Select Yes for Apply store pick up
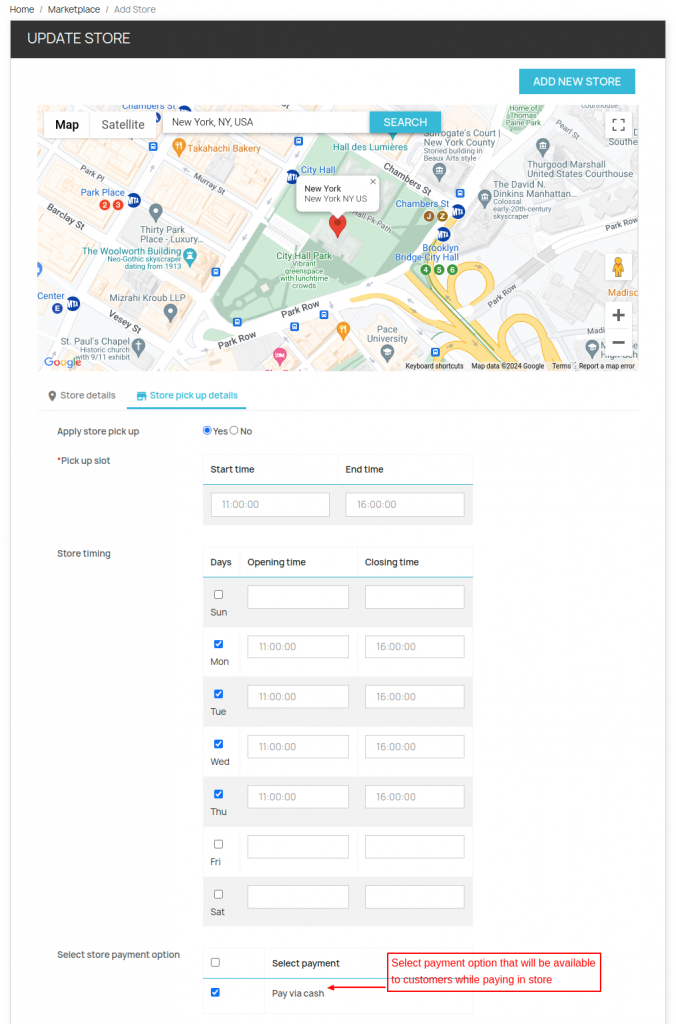 pos(207,431)
